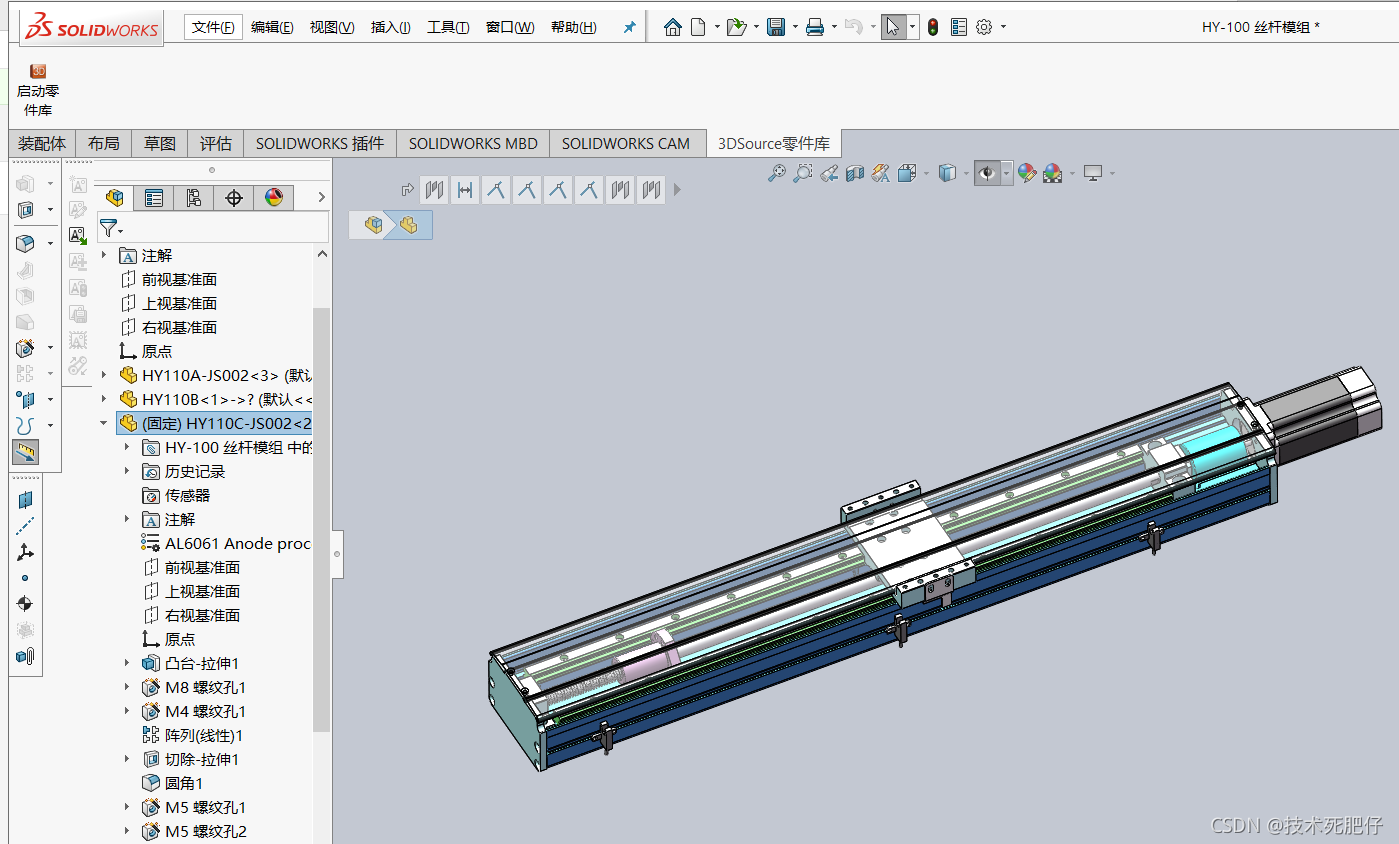Click the pin icon next to the Help menu
Screen dimensions: 1399x844
[629, 27]
